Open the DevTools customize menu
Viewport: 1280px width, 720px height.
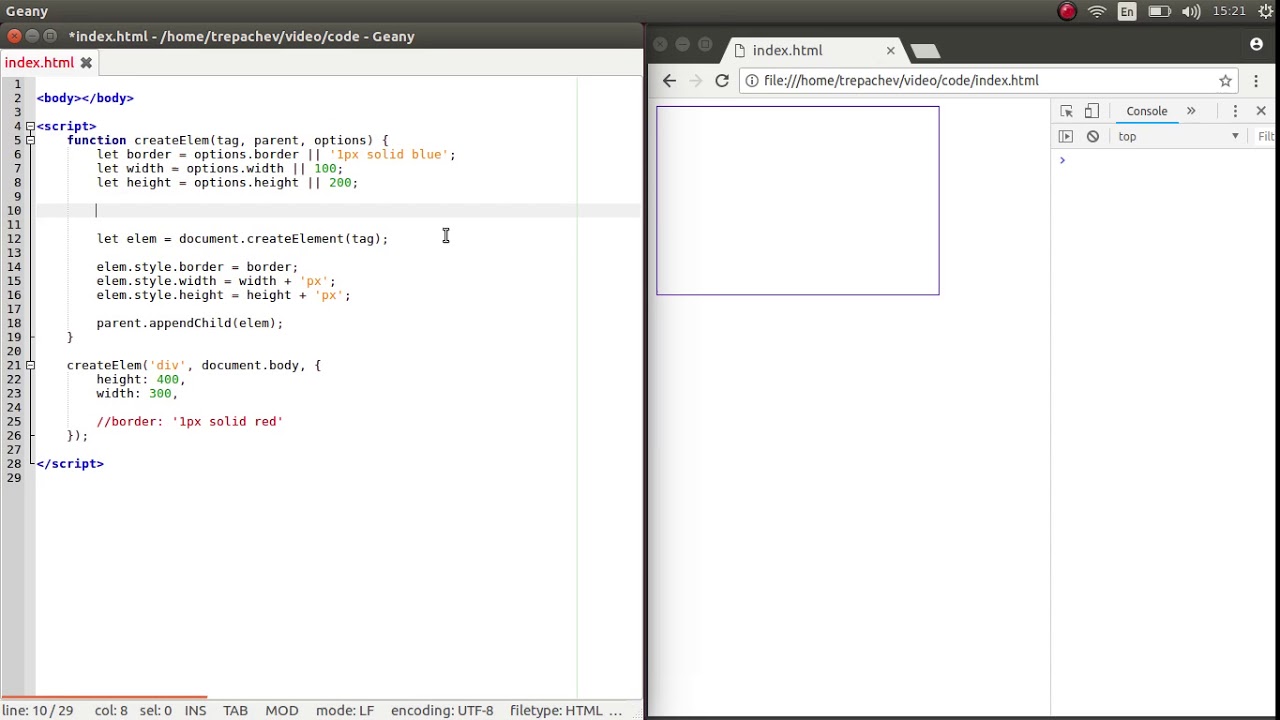point(1235,111)
